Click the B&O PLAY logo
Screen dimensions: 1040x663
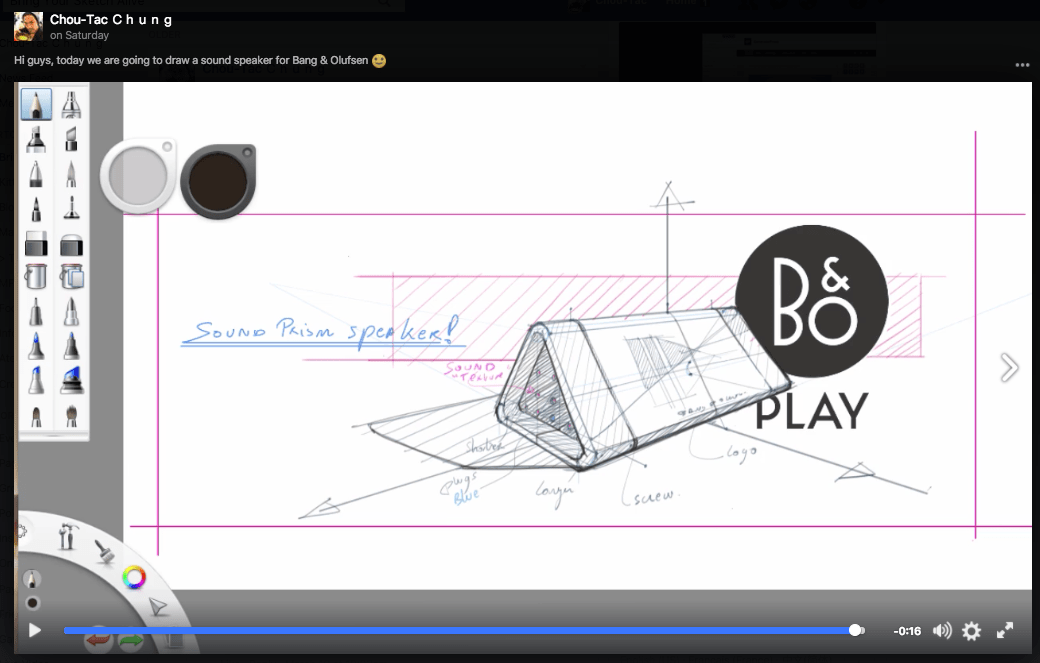pos(812,328)
